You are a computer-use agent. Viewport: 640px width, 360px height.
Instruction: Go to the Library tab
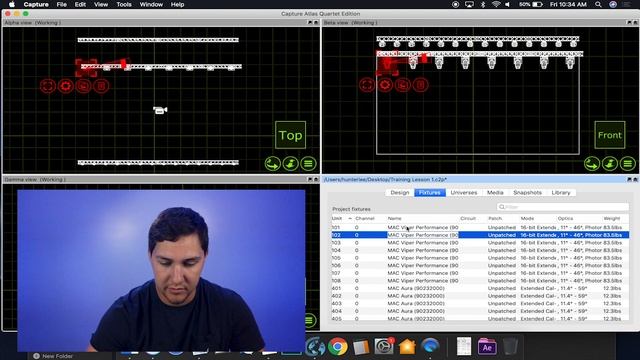tap(561, 192)
